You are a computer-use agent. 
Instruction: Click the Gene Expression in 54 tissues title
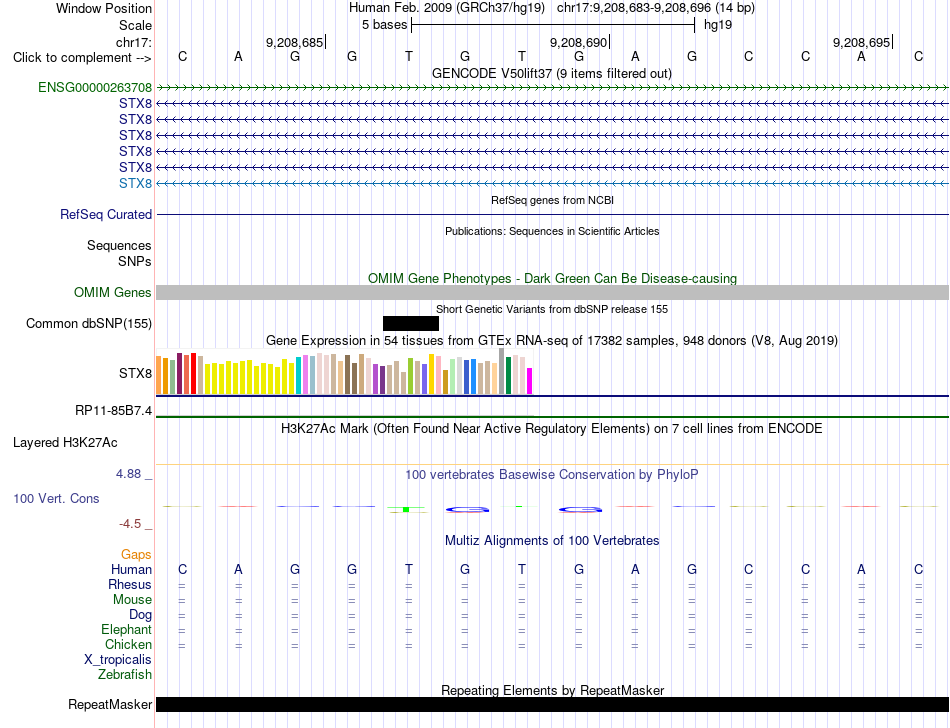pos(552,340)
